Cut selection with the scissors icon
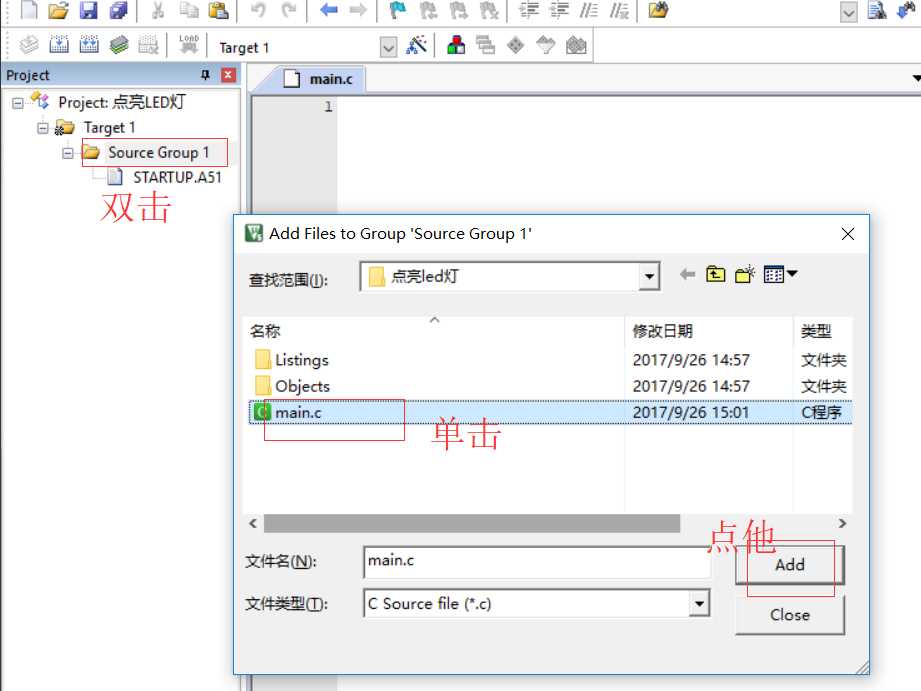Viewport: 921px width, 691px height. click(x=157, y=10)
